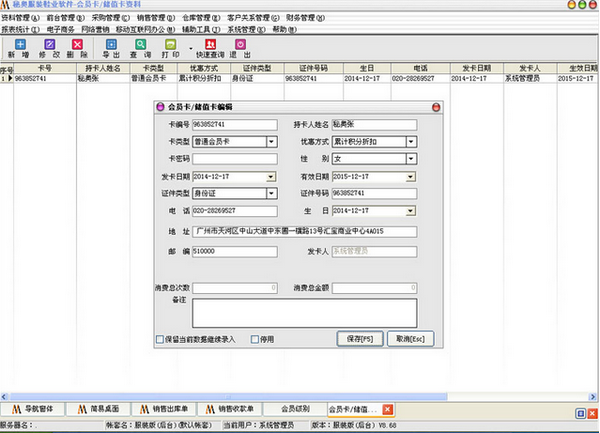Open the 电子商务 menu
The height and width of the screenshot is (433, 600).
(60, 29)
